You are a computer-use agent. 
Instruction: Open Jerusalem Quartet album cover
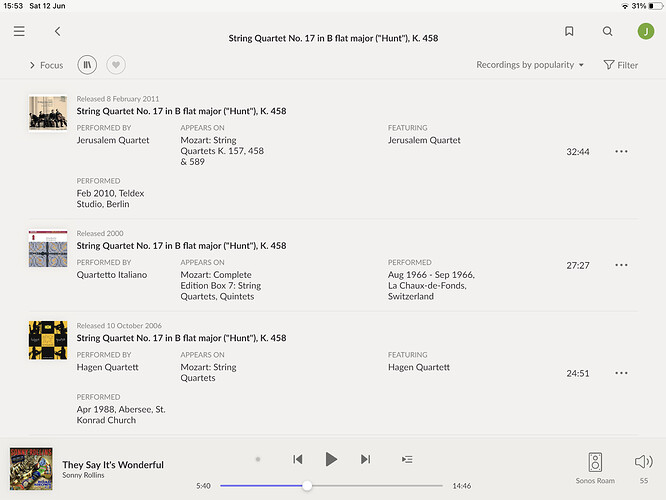(x=48, y=113)
